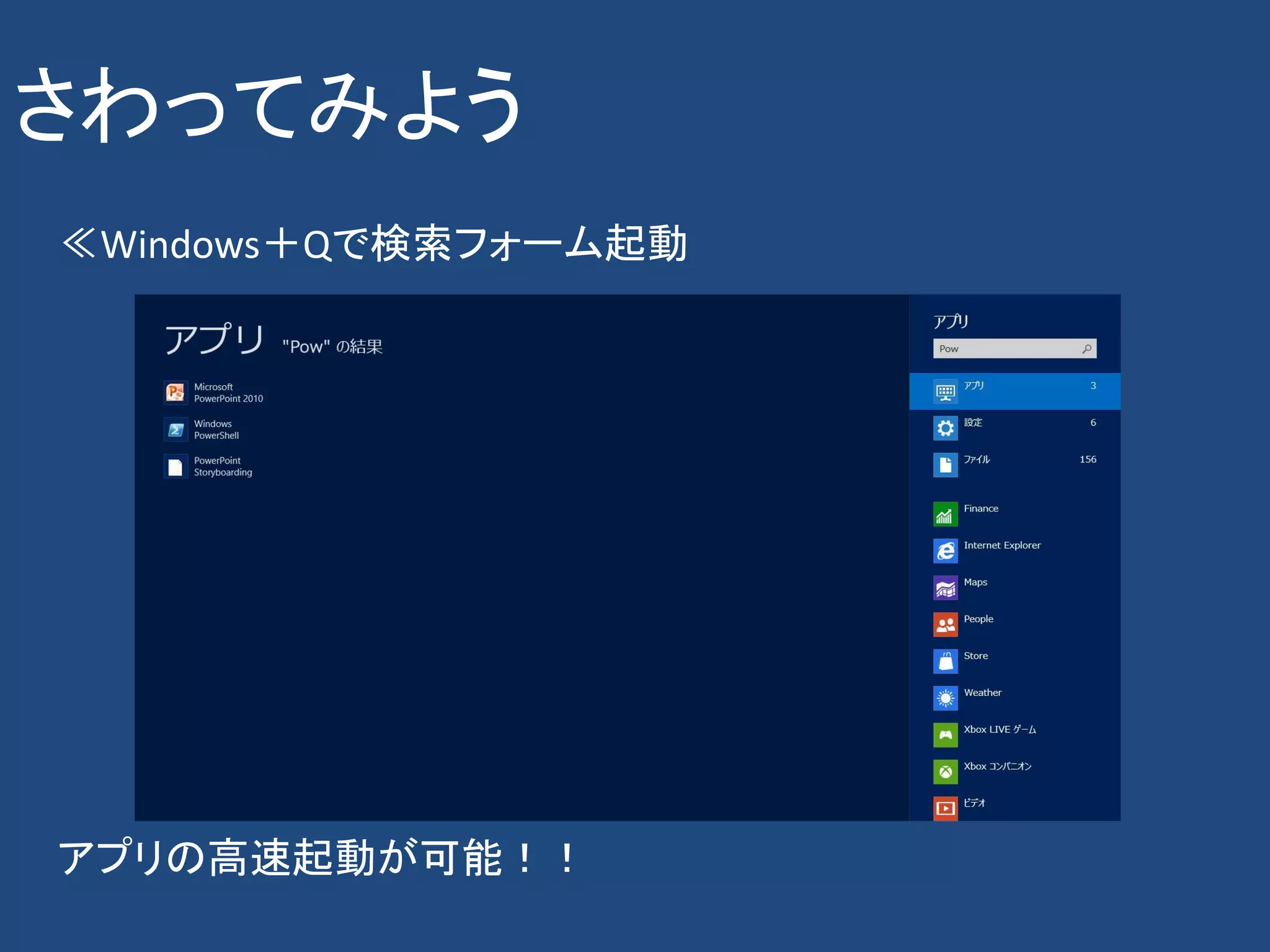1270x952 pixels.
Task: Click the 'Xbox LIVE ゲーム' label
Action: (1000, 729)
